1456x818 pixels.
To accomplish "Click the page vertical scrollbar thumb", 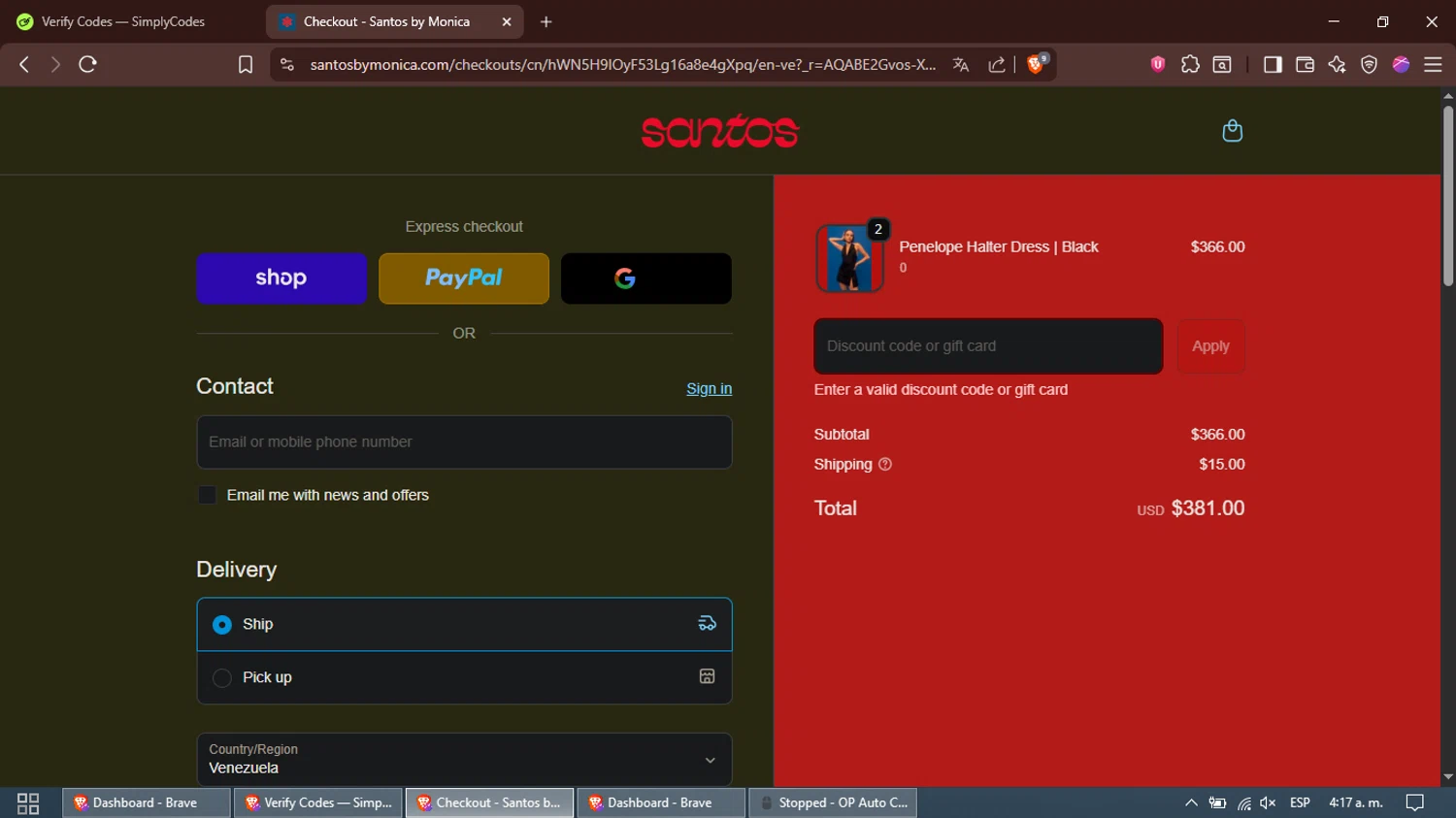I will click(1447, 194).
